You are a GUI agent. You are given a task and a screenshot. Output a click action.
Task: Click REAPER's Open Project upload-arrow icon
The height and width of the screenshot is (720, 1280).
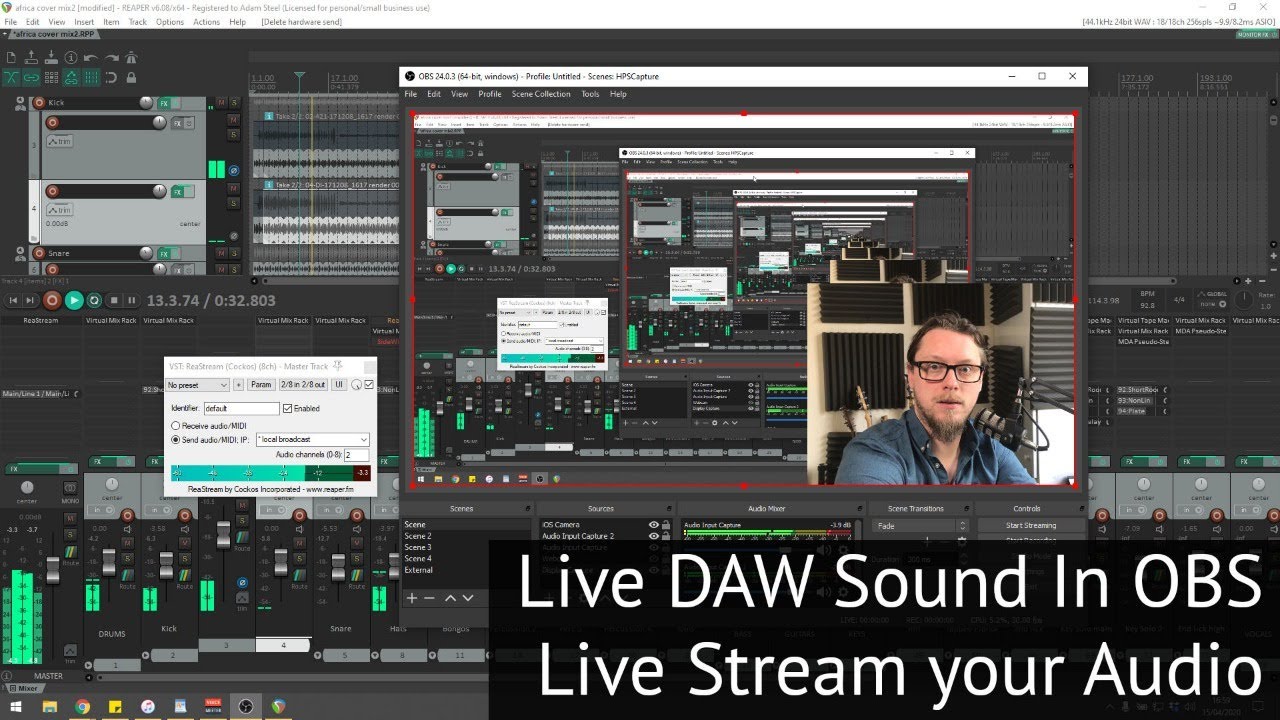point(31,57)
